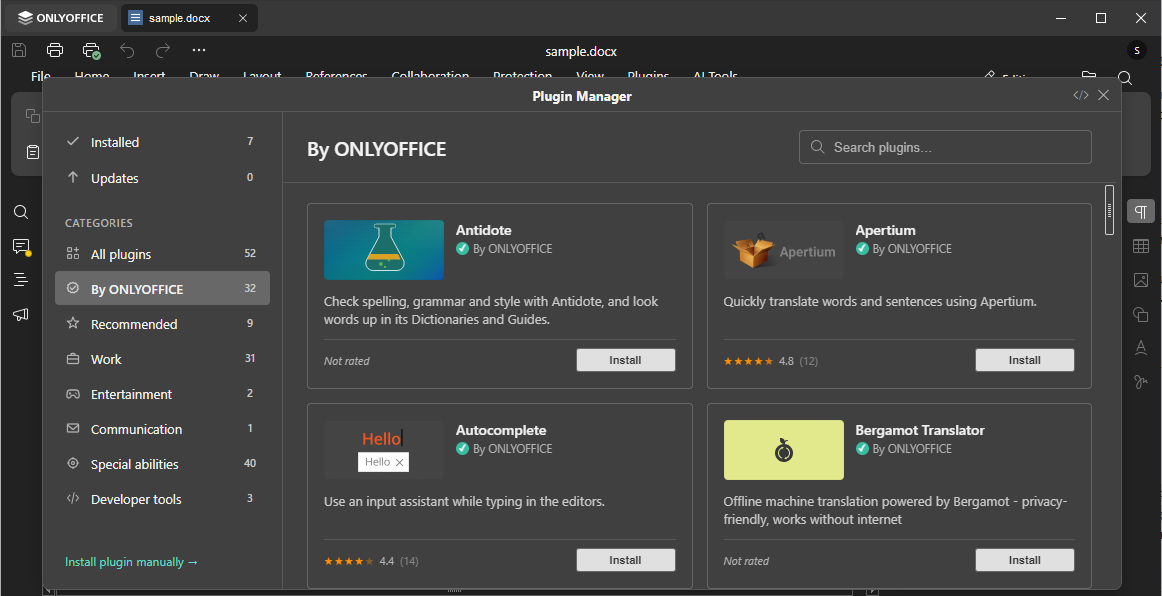Image resolution: width=1162 pixels, height=596 pixels.
Task: Show Installed plugins list
Action: coord(162,142)
